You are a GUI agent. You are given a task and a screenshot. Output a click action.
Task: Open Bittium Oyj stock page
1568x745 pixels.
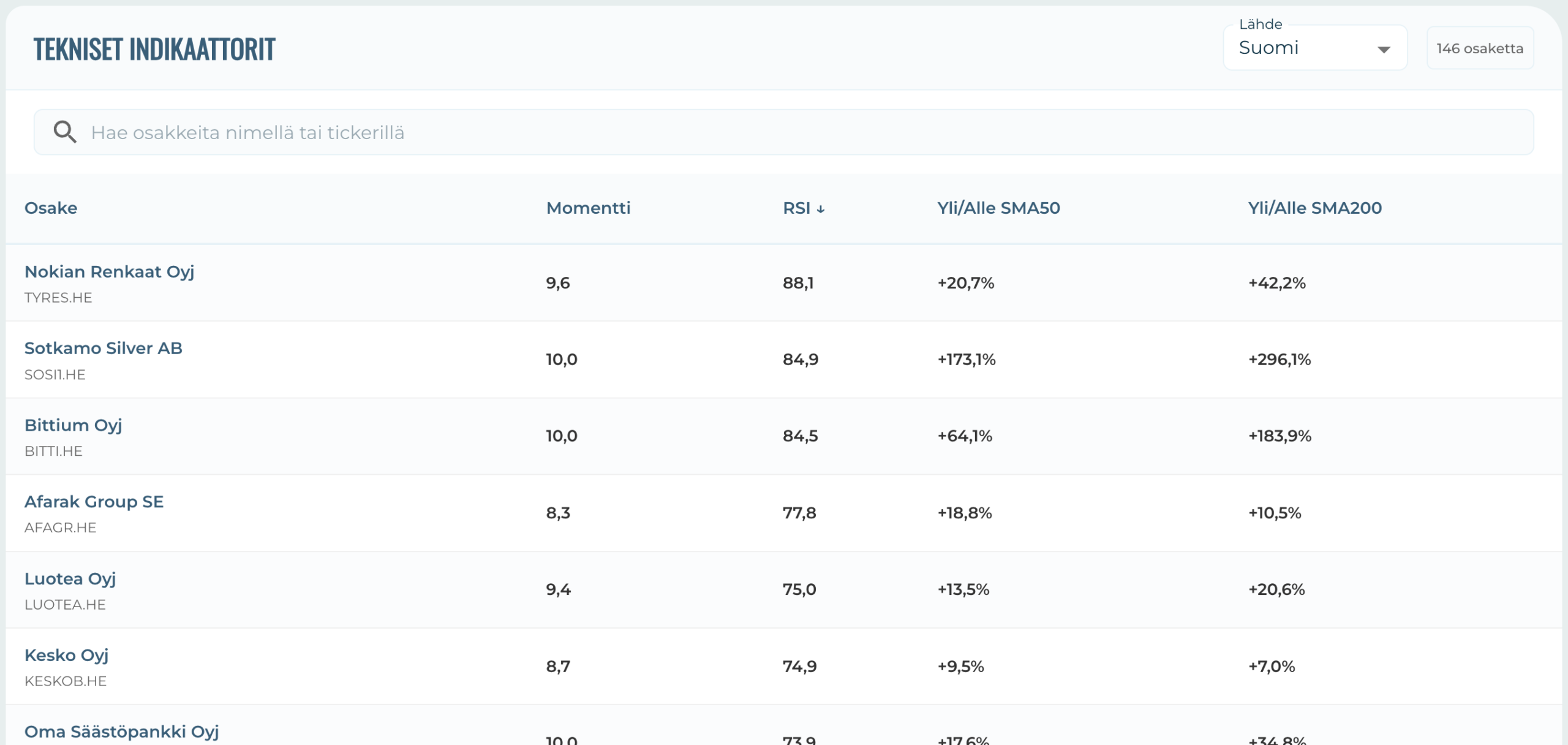click(x=73, y=425)
